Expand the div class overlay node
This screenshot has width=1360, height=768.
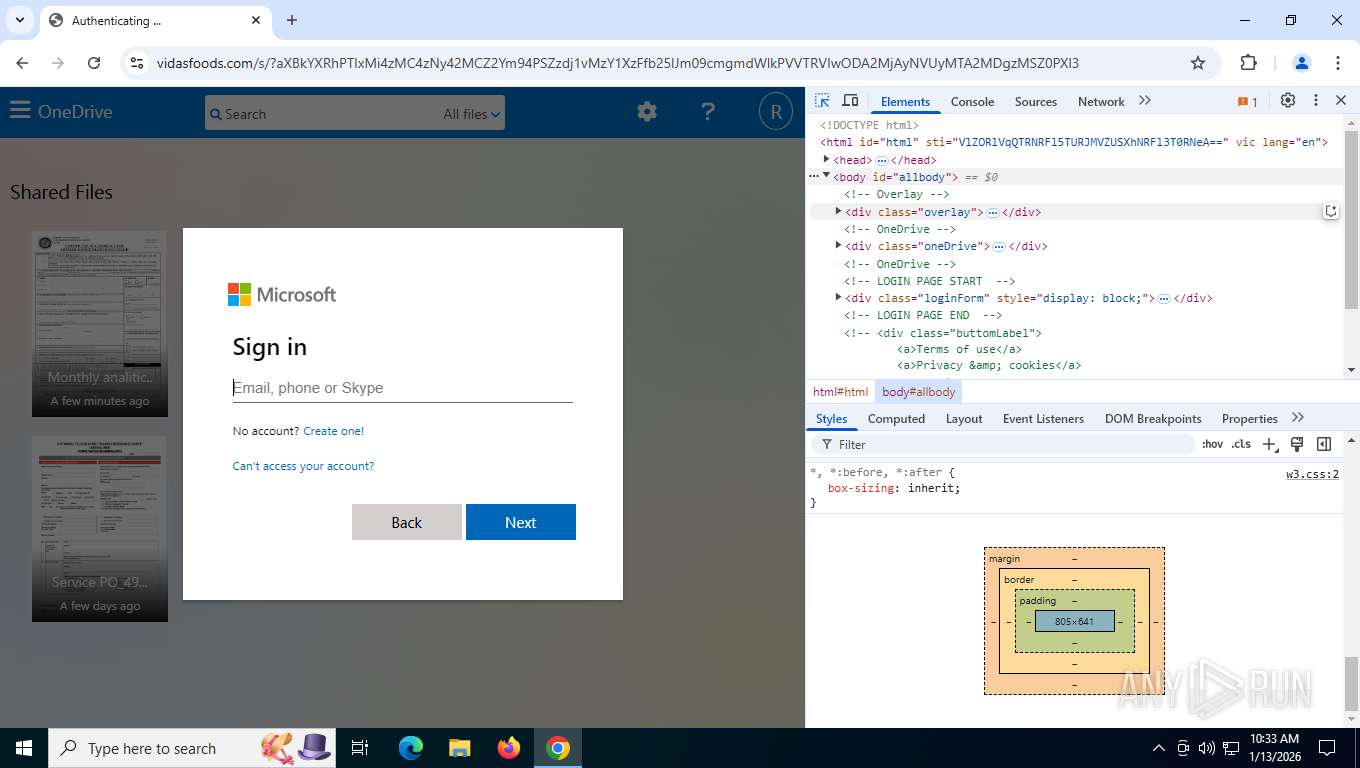pos(838,211)
